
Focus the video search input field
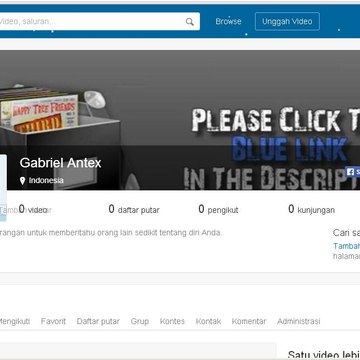(99, 22)
